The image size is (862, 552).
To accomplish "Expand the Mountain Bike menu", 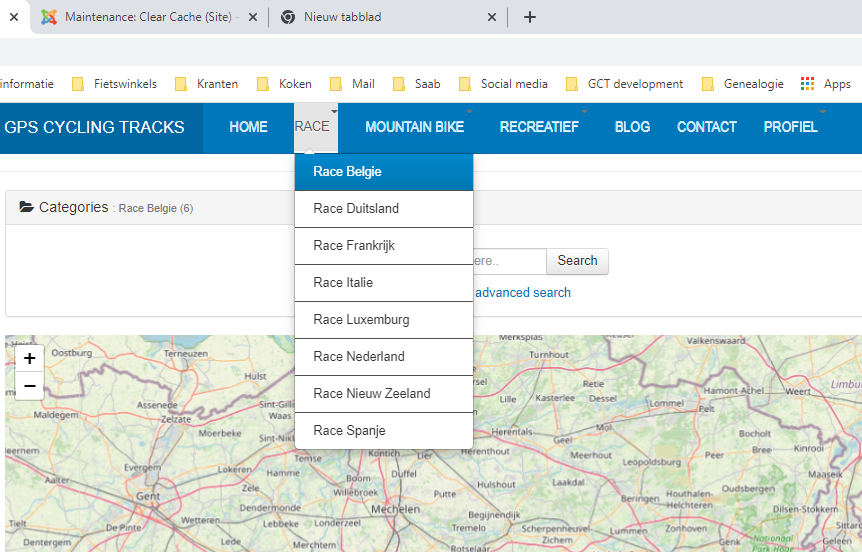I will (414, 127).
